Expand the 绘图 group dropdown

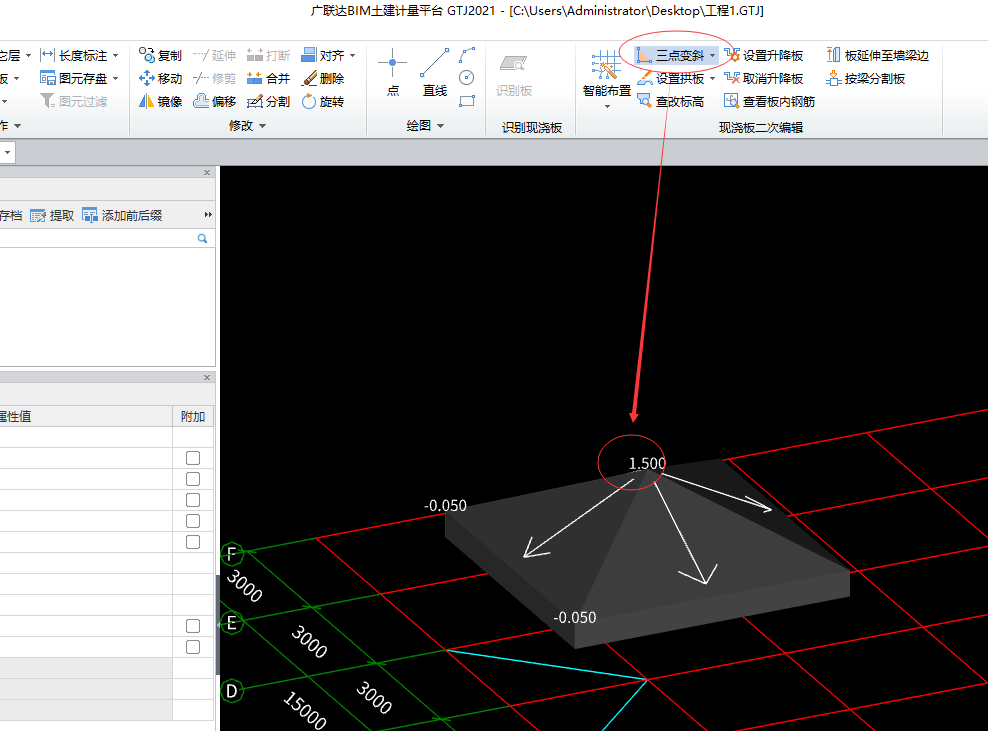pyautogui.click(x=425, y=126)
